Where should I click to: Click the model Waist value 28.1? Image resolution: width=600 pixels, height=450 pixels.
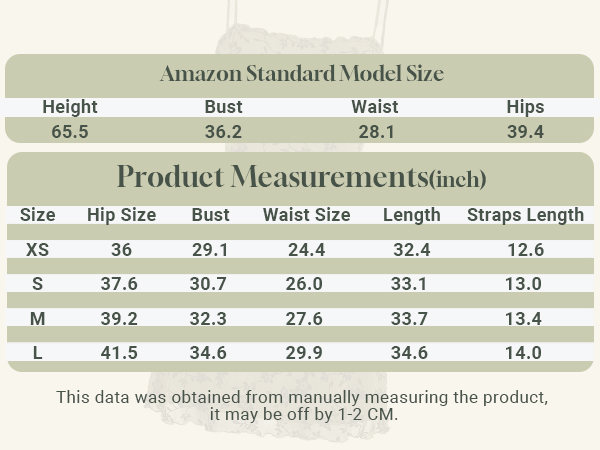pyautogui.click(x=376, y=132)
